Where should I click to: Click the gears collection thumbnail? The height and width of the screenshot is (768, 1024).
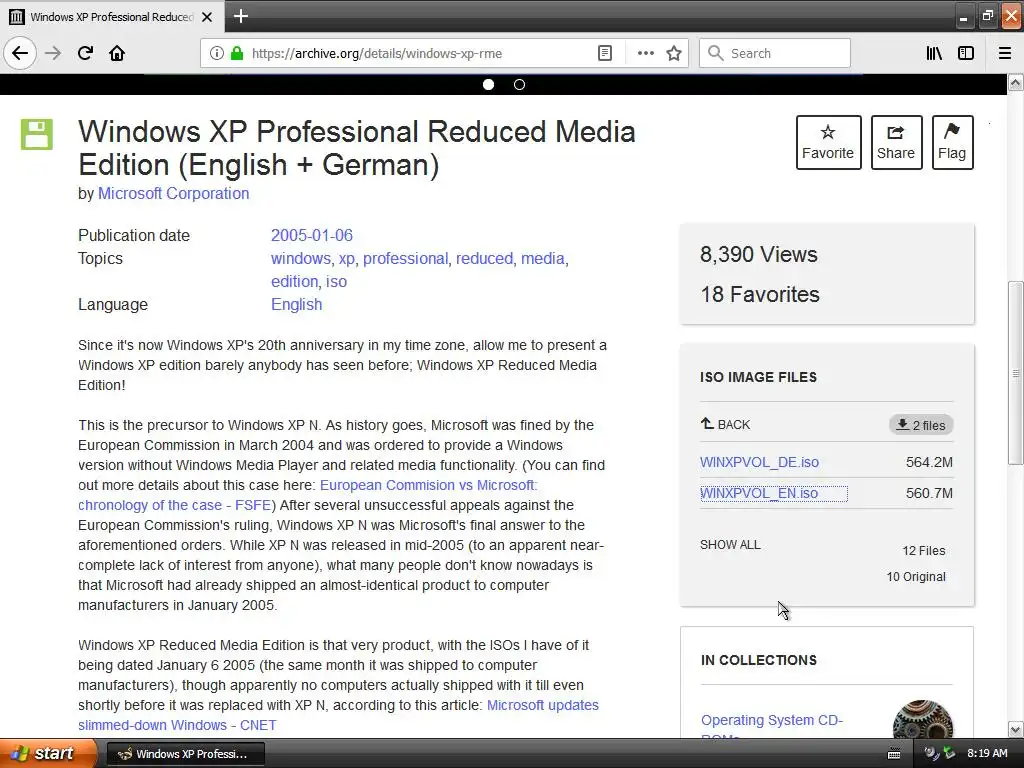click(x=923, y=720)
